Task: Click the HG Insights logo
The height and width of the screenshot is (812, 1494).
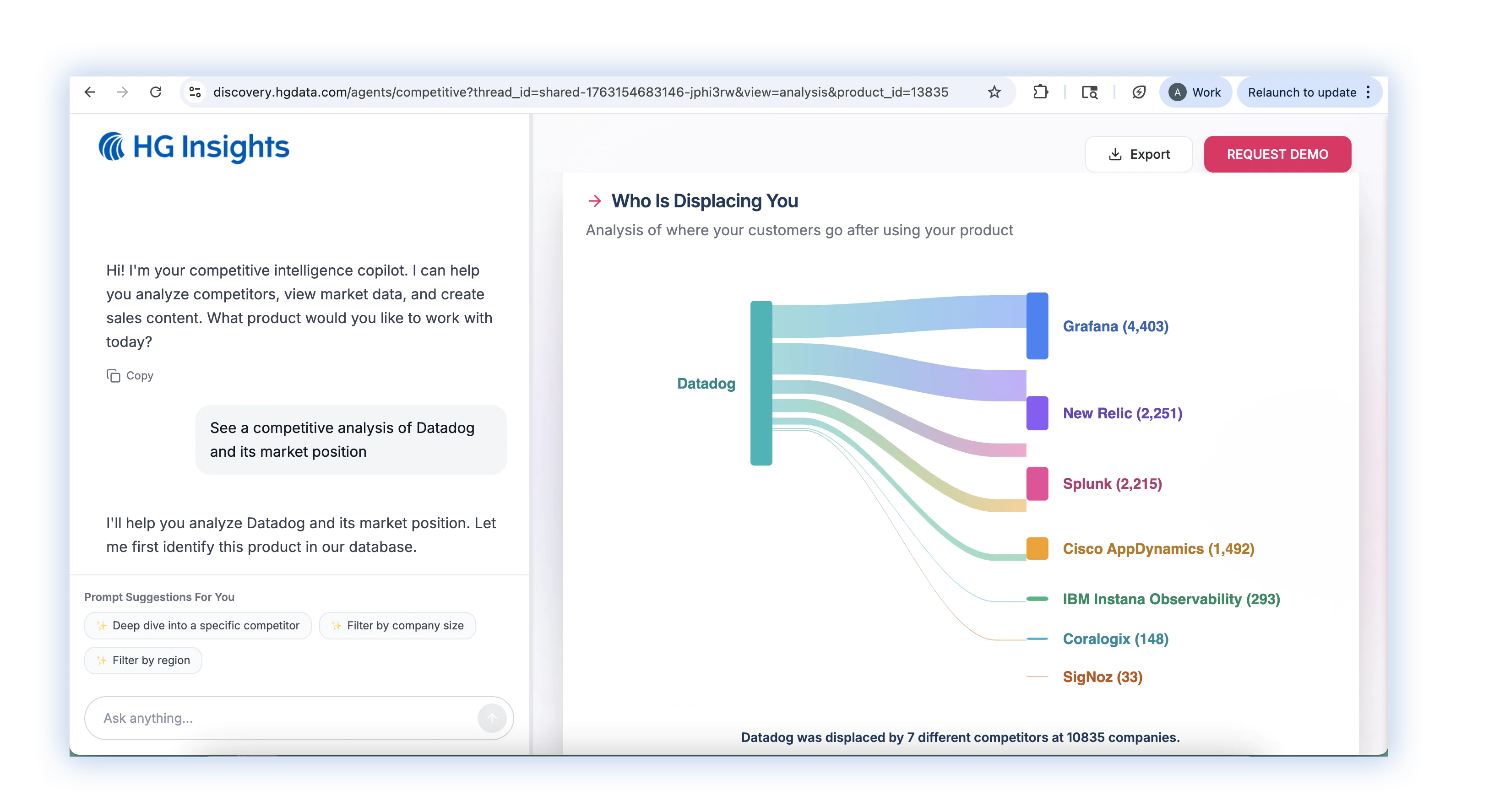Action: (194, 147)
